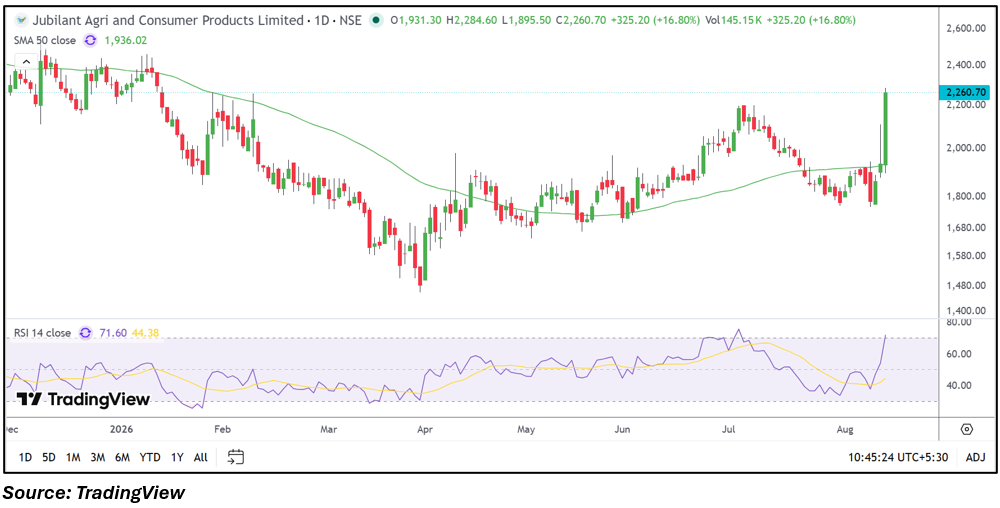Select the 1D time range
The width and height of the screenshot is (1000, 508).
[26, 457]
